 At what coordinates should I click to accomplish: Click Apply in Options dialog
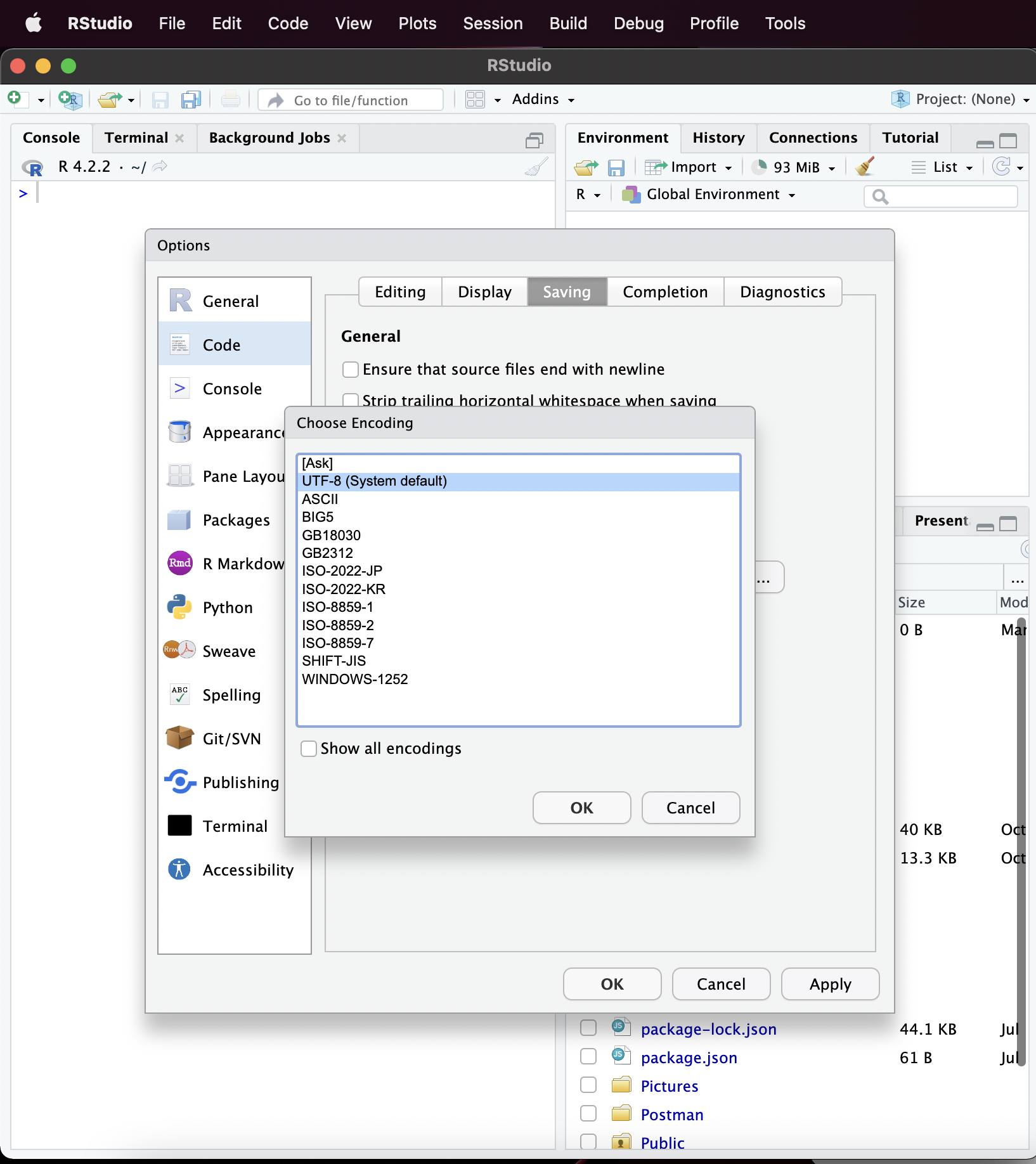[830, 984]
